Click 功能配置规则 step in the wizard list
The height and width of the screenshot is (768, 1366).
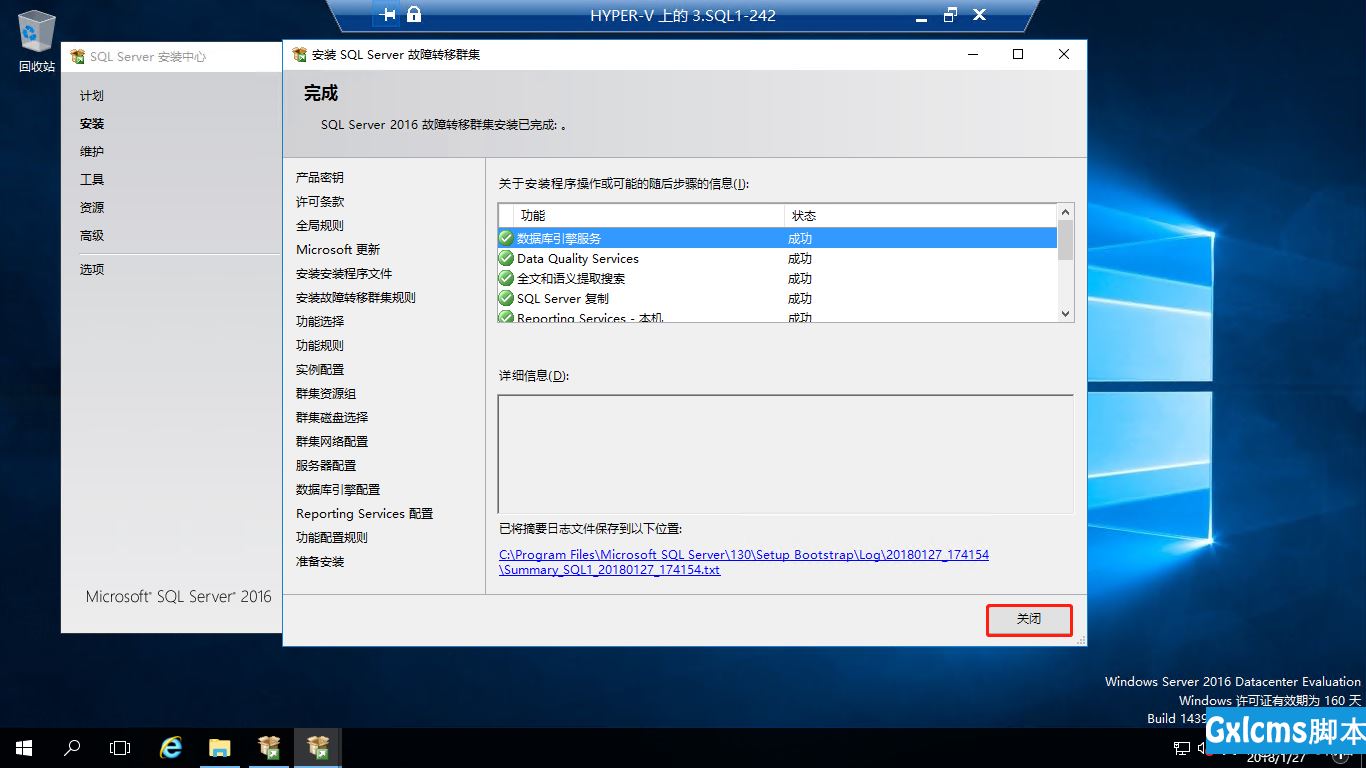coord(332,538)
